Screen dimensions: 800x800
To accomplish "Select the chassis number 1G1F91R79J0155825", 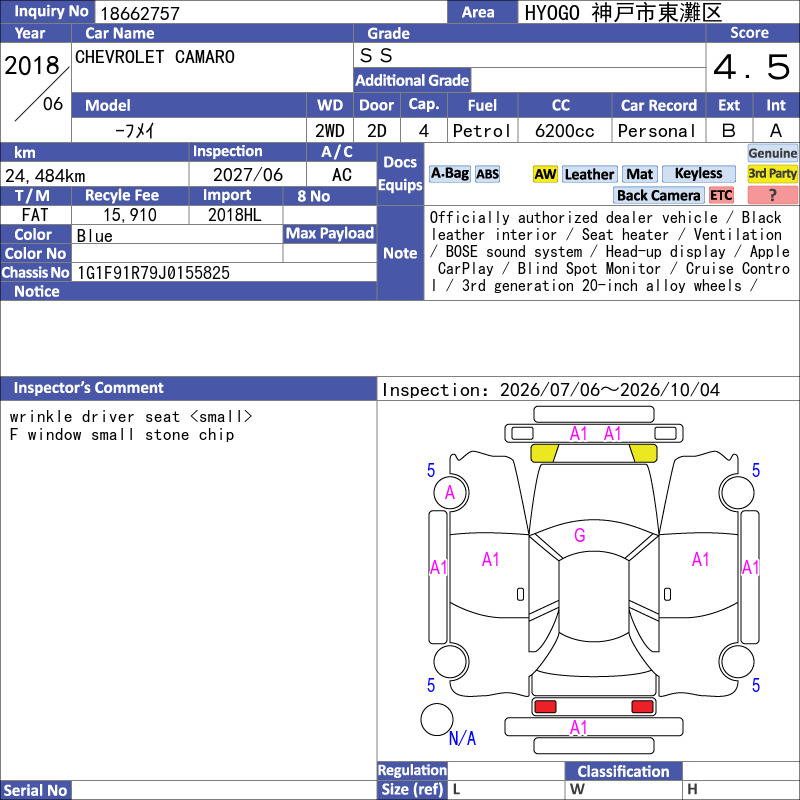I will point(153,273).
